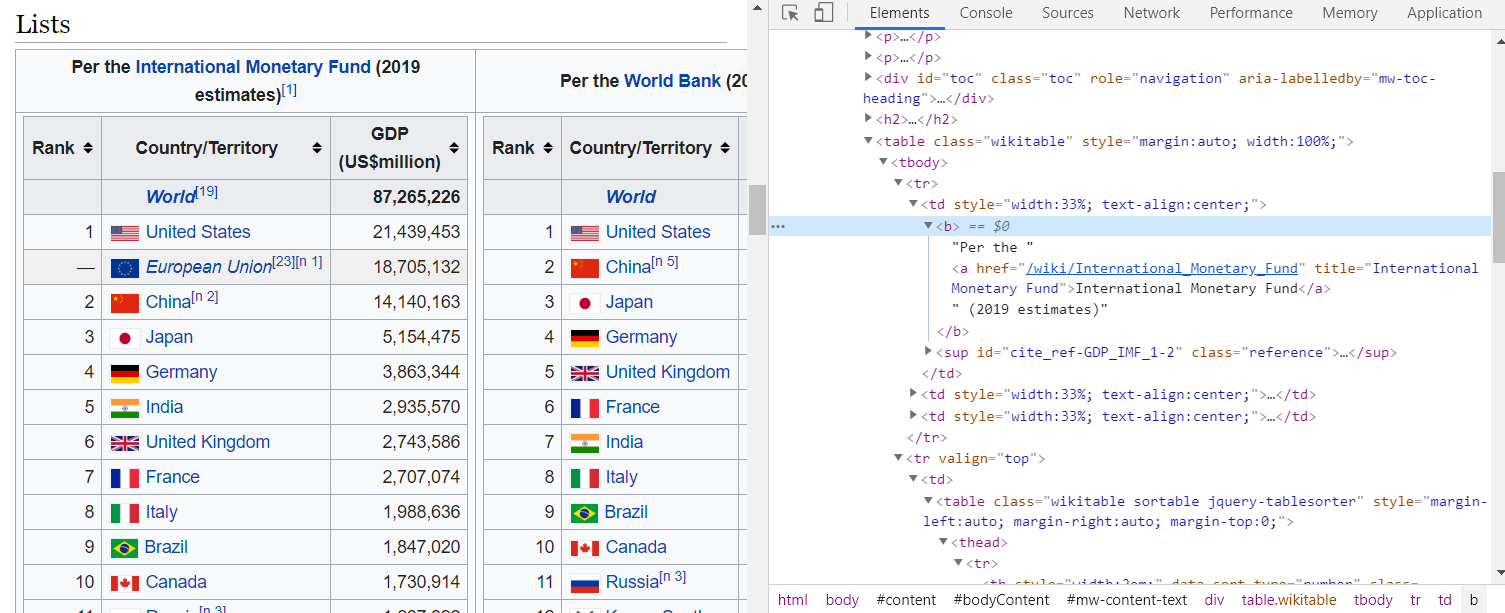The image size is (1505, 613).
Task: Sort IMF table by Country/Territory sort arrows
Action: [x=317, y=148]
